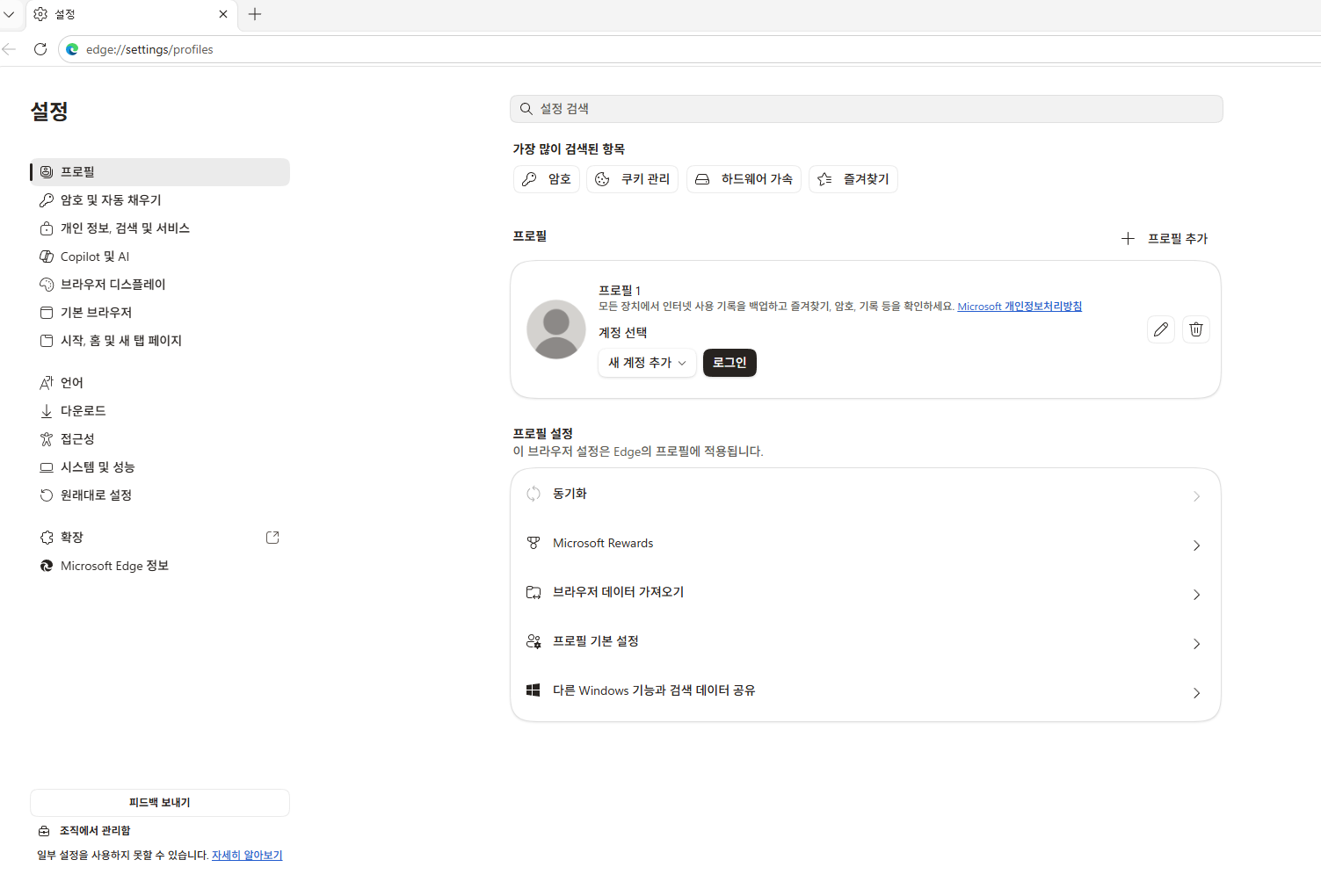Select the 쿠키 관리 quick chip
1321x896 pixels.
(633, 179)
